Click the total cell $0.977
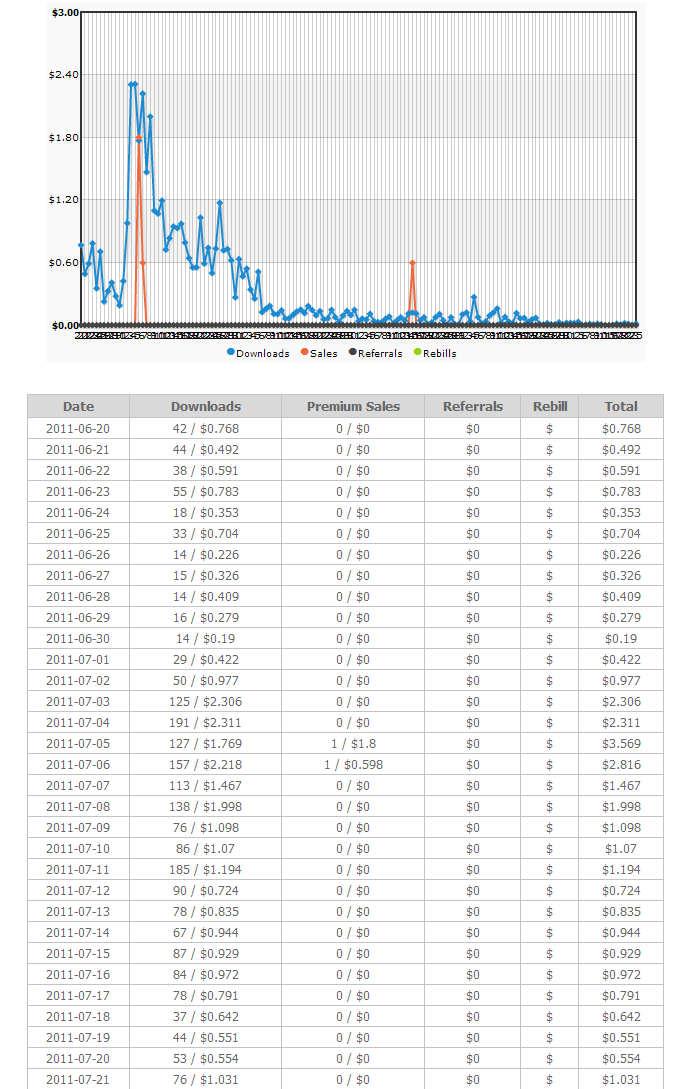 [621, 681]
